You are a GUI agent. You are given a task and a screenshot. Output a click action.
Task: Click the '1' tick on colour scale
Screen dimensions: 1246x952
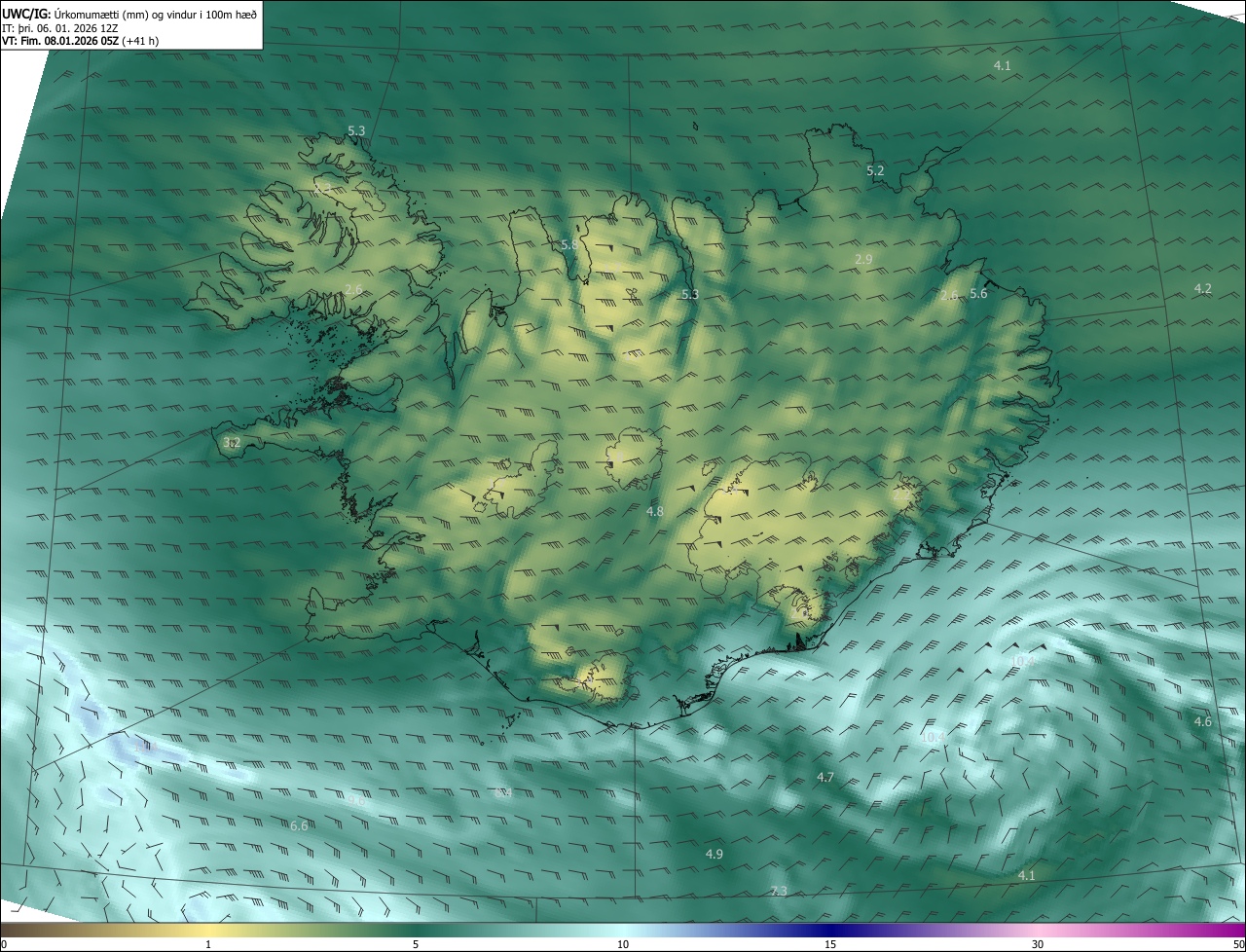tap(208, 944)
